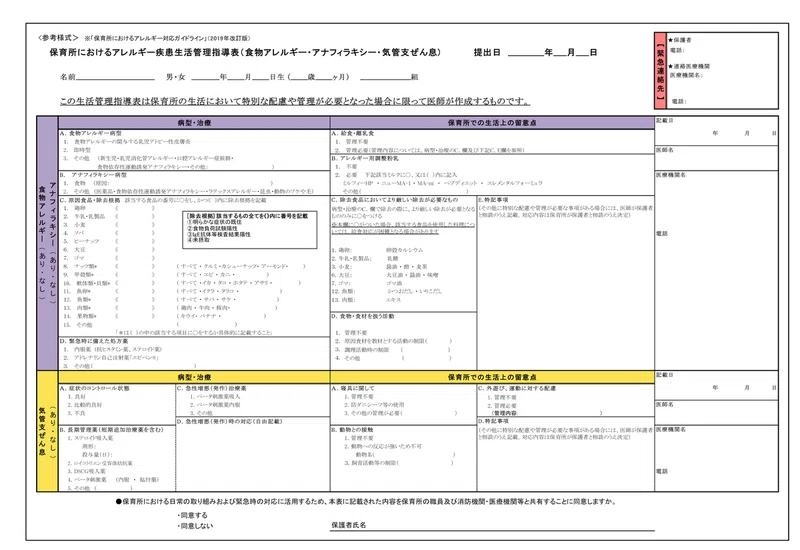Click the ★保護者 label in emergency box
800x550 pixels.
(x=680, y=40)
